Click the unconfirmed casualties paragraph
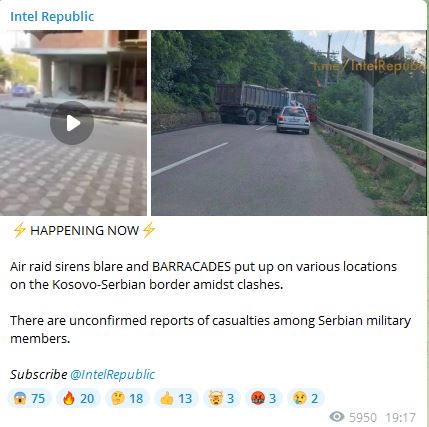 click(x=210, y=329)
